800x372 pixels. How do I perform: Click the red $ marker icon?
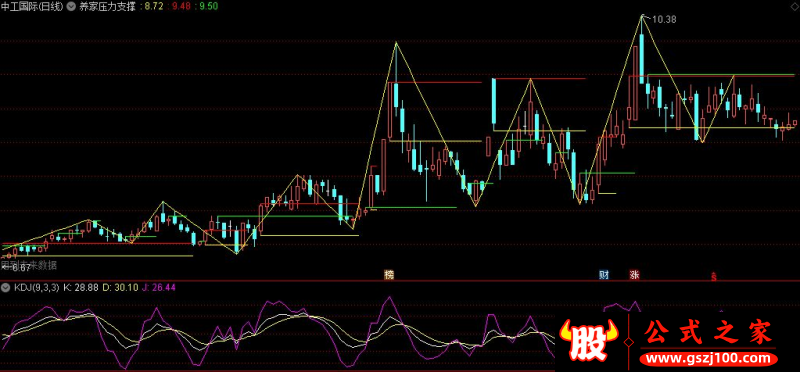pyautogui.click(x=714, y=277)
